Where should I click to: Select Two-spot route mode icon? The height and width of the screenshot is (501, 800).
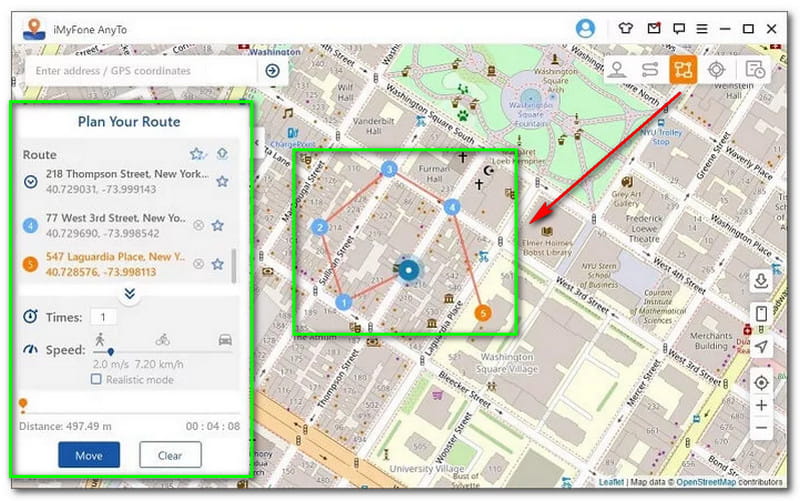[650, 69]
